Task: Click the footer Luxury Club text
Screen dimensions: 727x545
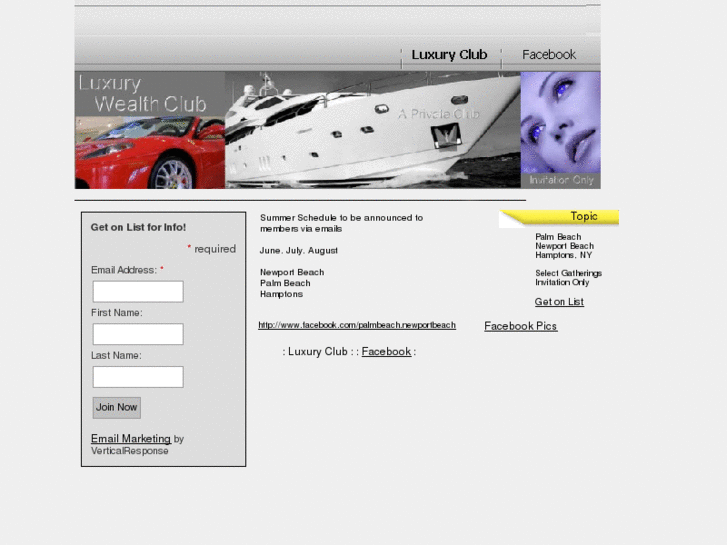Action: [x=318, y=352]
